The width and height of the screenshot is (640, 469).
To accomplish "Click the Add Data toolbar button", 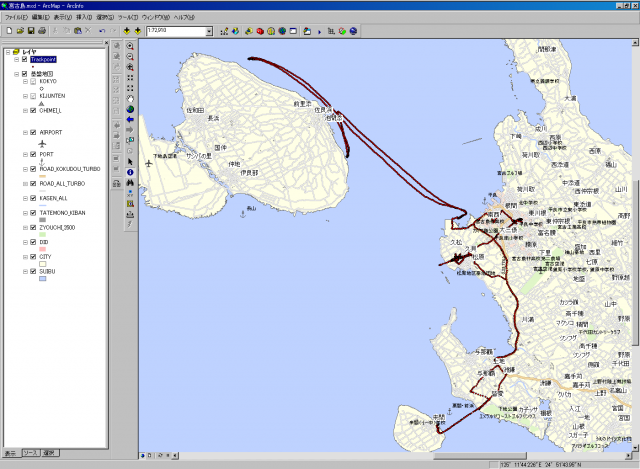I will coord(125,31).
